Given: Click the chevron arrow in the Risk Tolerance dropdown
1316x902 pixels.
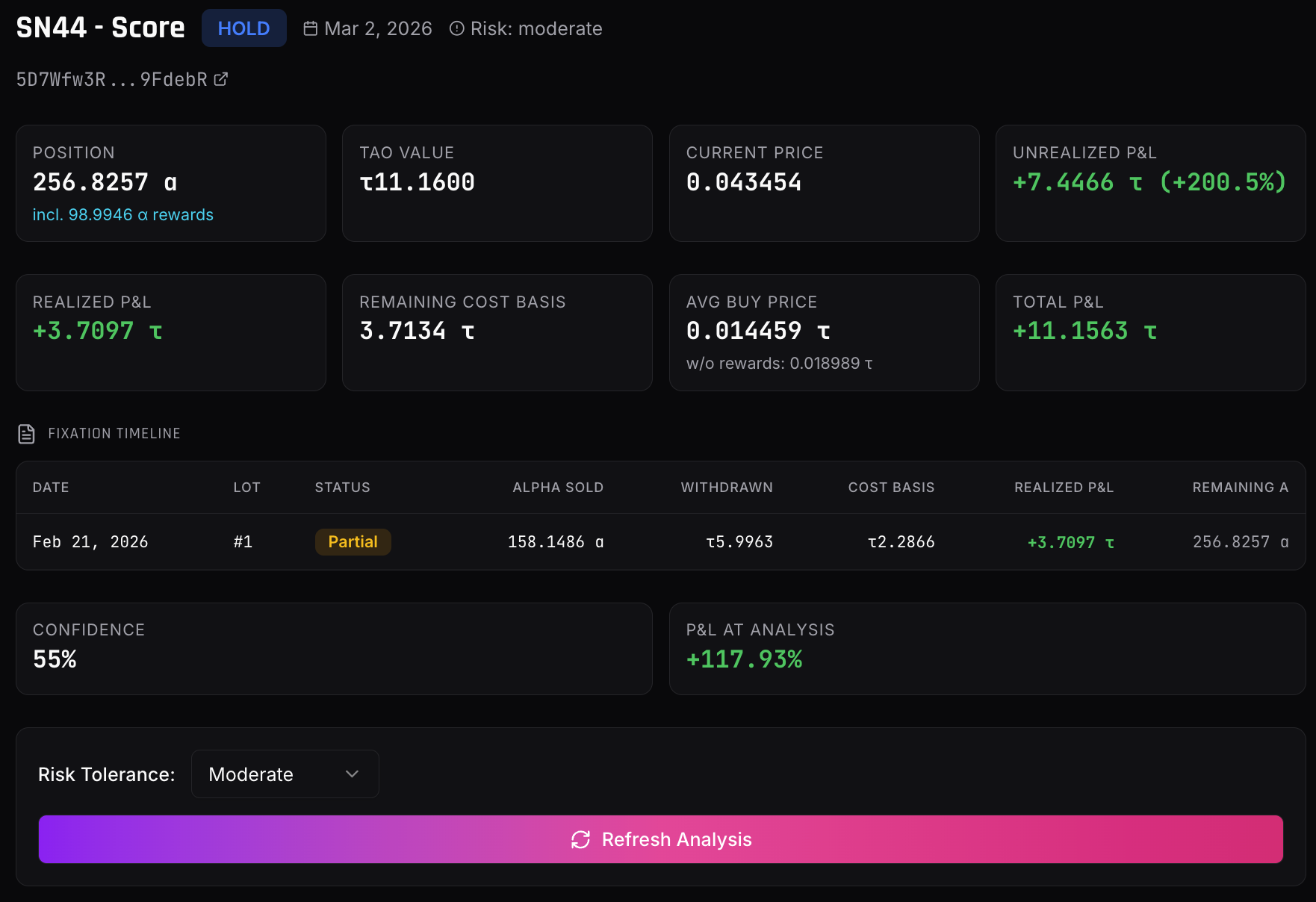Looking at the screenshot, I should pyautogui.click(x=353, y=774).
